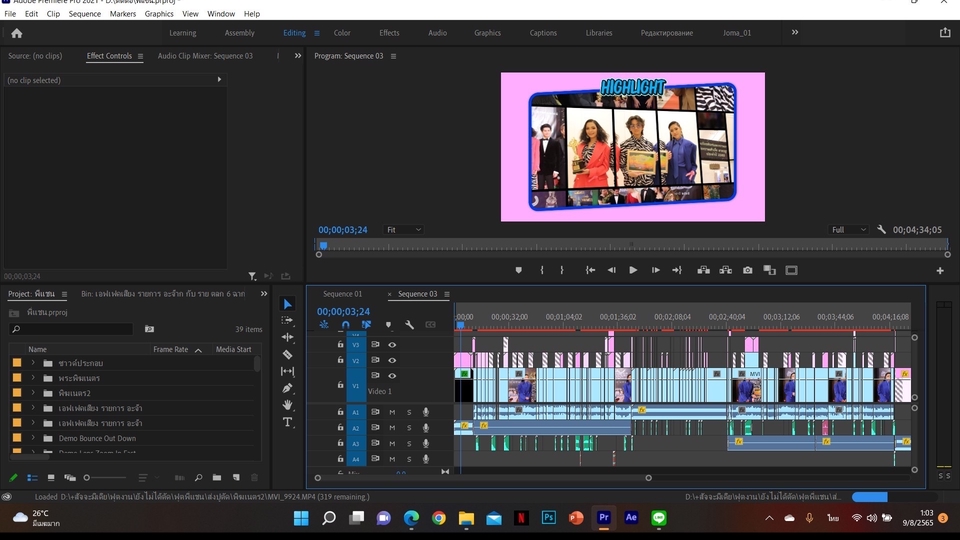Toggle Linked Selection in timeline

(366, 324)
